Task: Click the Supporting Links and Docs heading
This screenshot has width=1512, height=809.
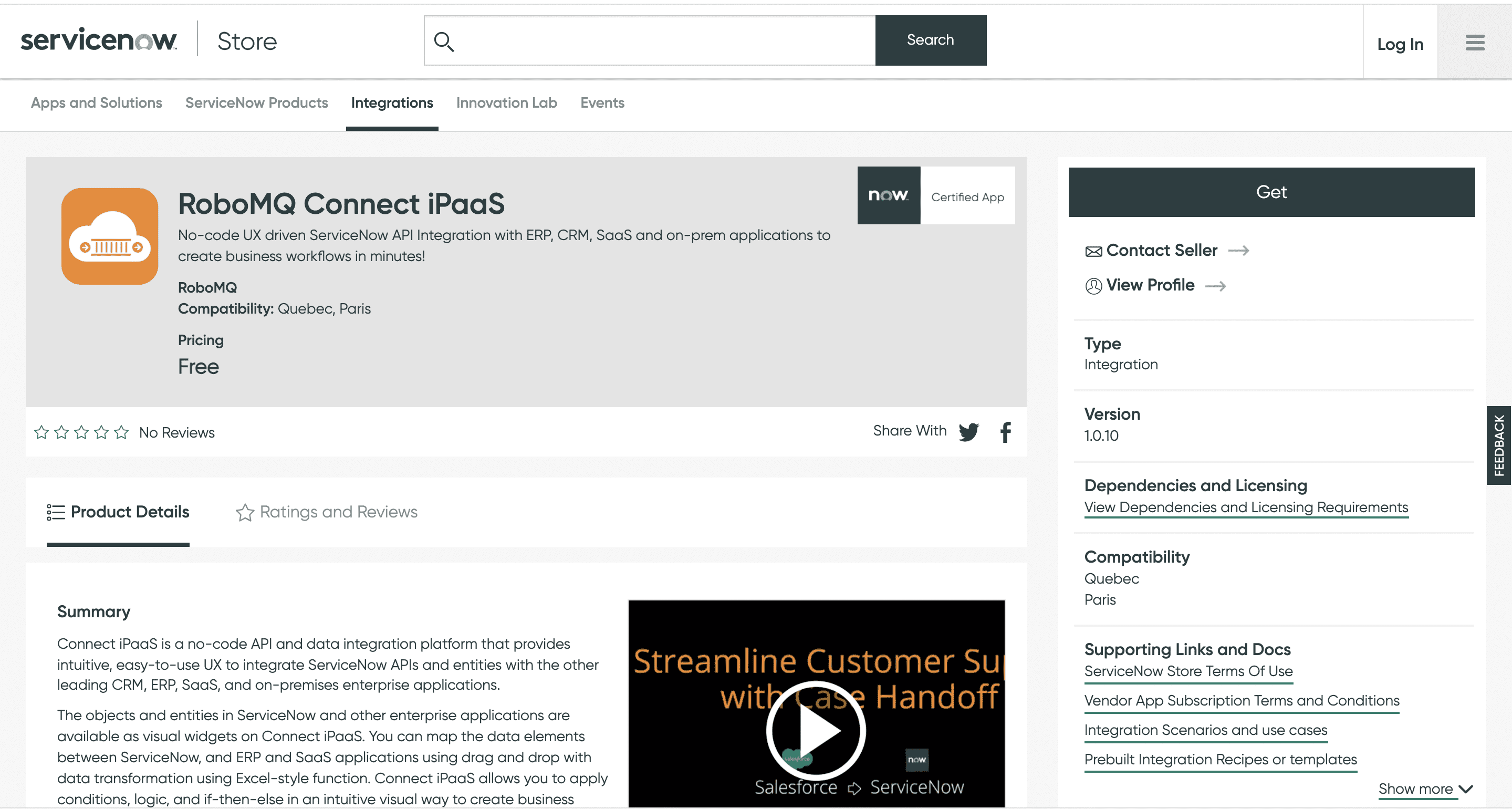Action: coord(1187,649)
